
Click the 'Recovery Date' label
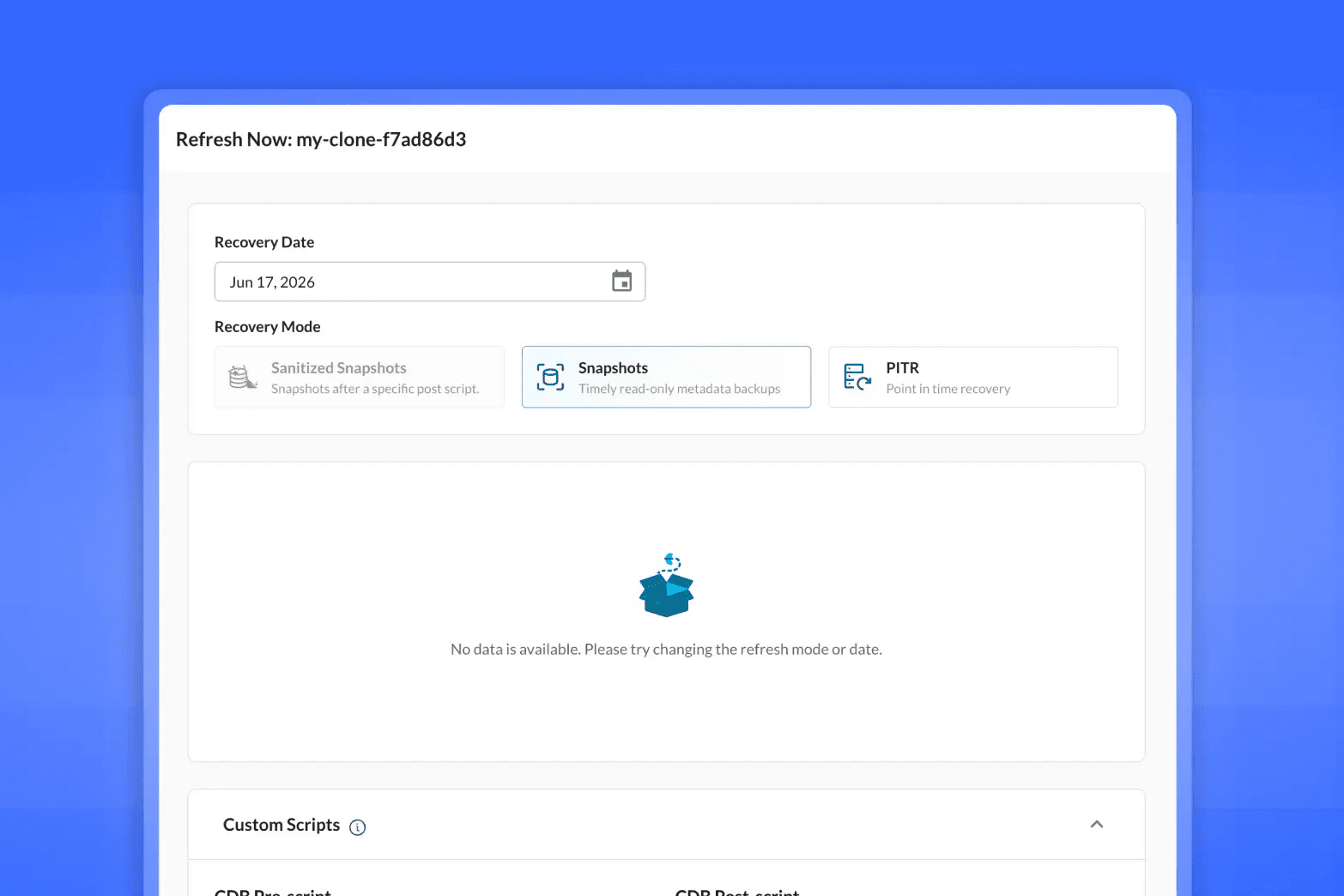tap(264, 242)
